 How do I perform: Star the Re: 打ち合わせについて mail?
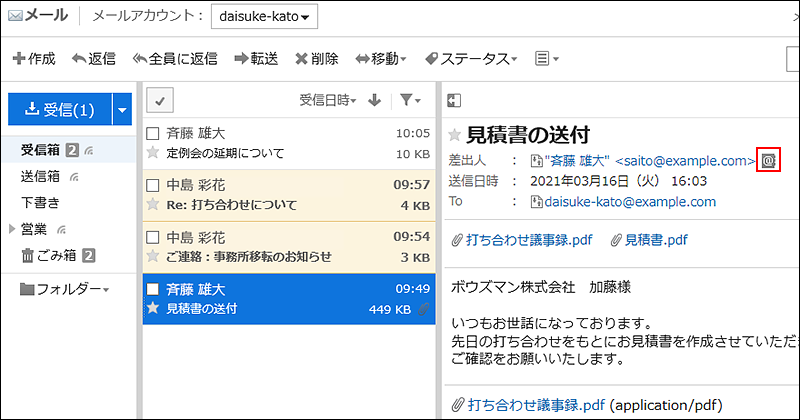(x=153, y=204)
